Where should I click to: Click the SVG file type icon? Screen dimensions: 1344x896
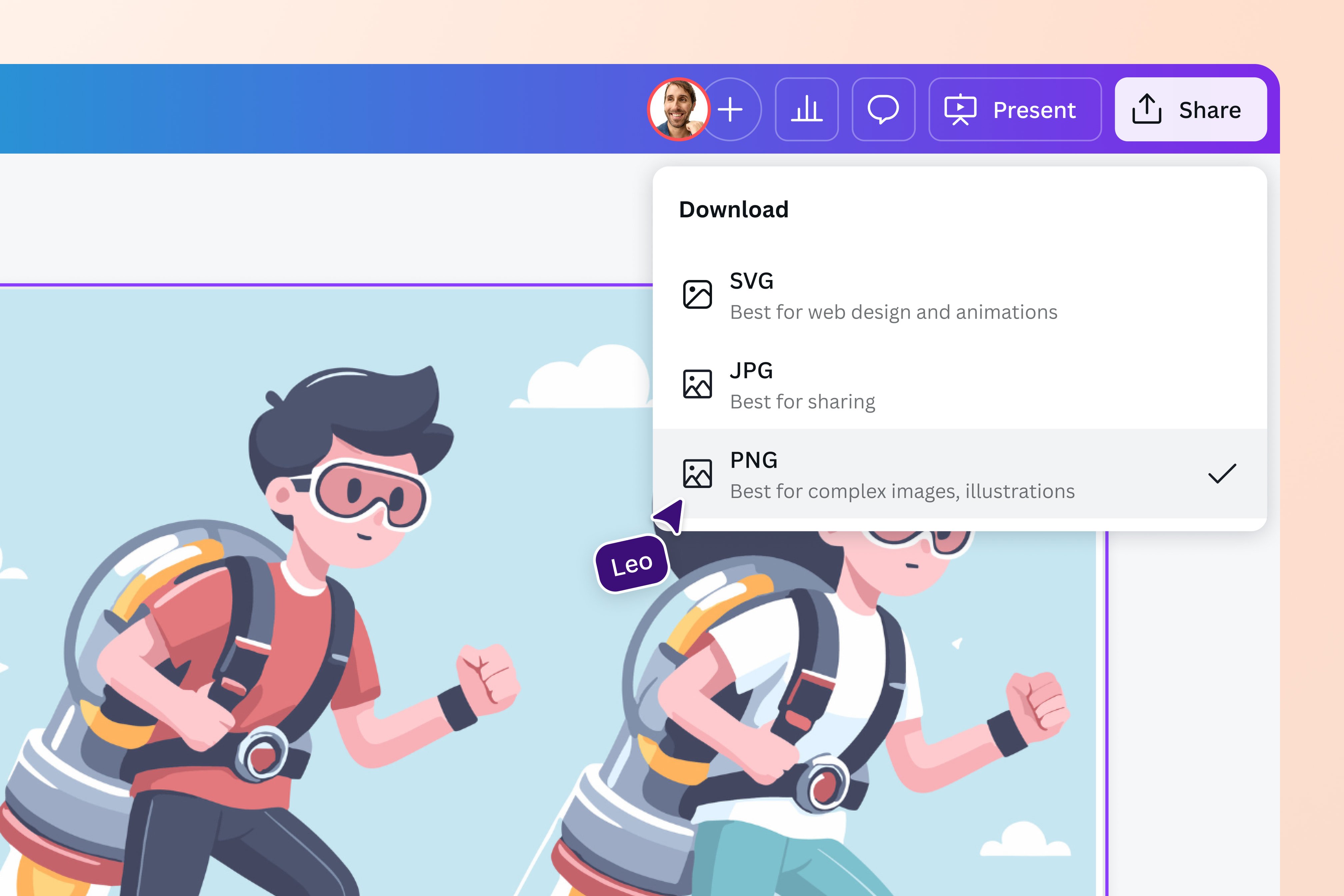[698, 293]
